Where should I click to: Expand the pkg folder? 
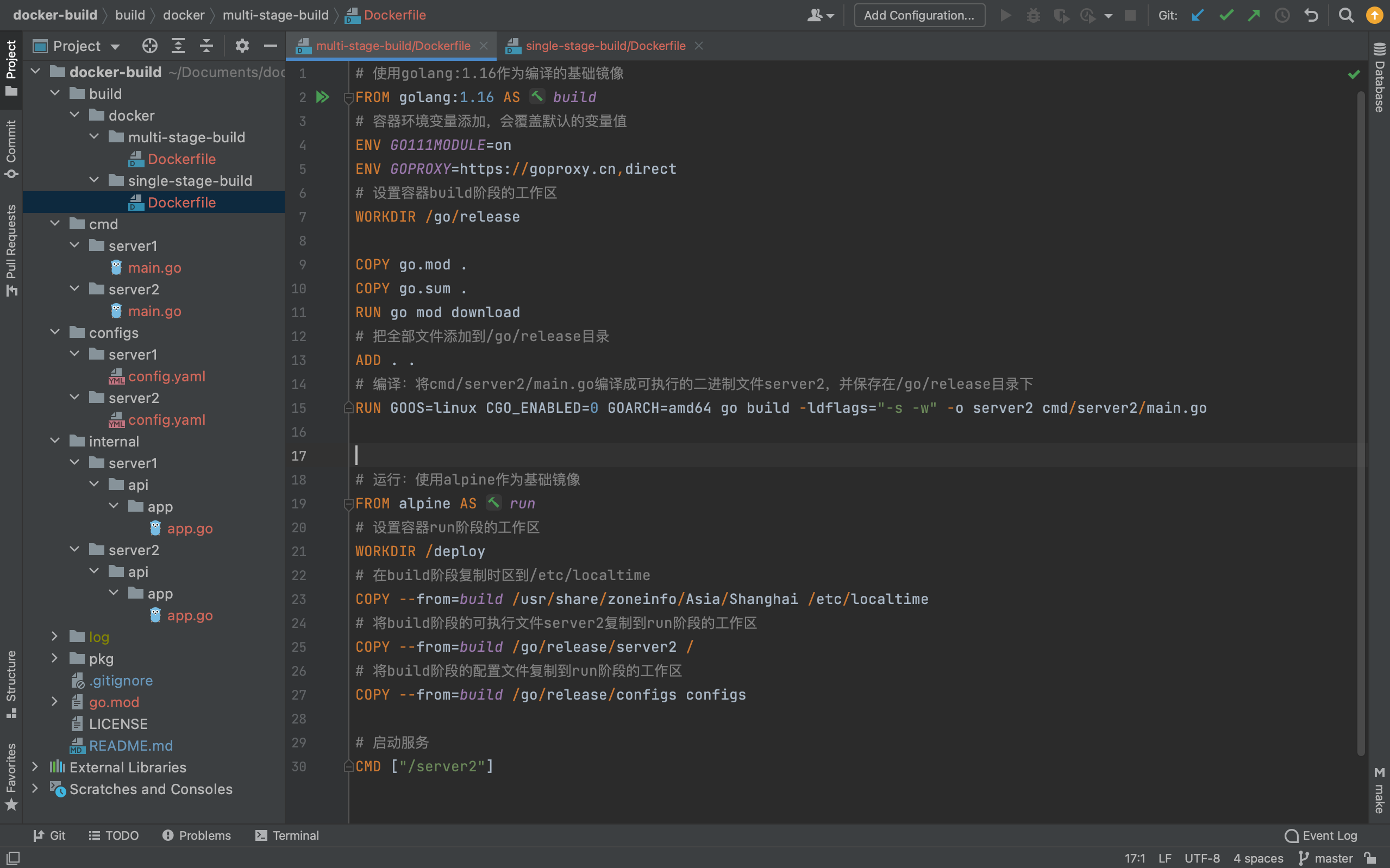(x=55, y=658)
